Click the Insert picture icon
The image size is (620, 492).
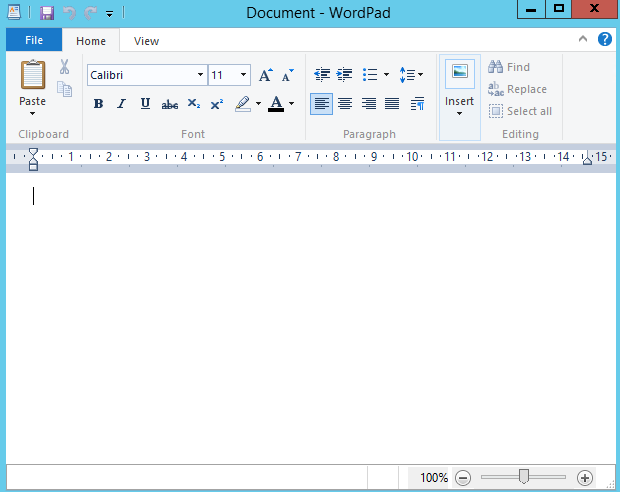click(460, 74)
